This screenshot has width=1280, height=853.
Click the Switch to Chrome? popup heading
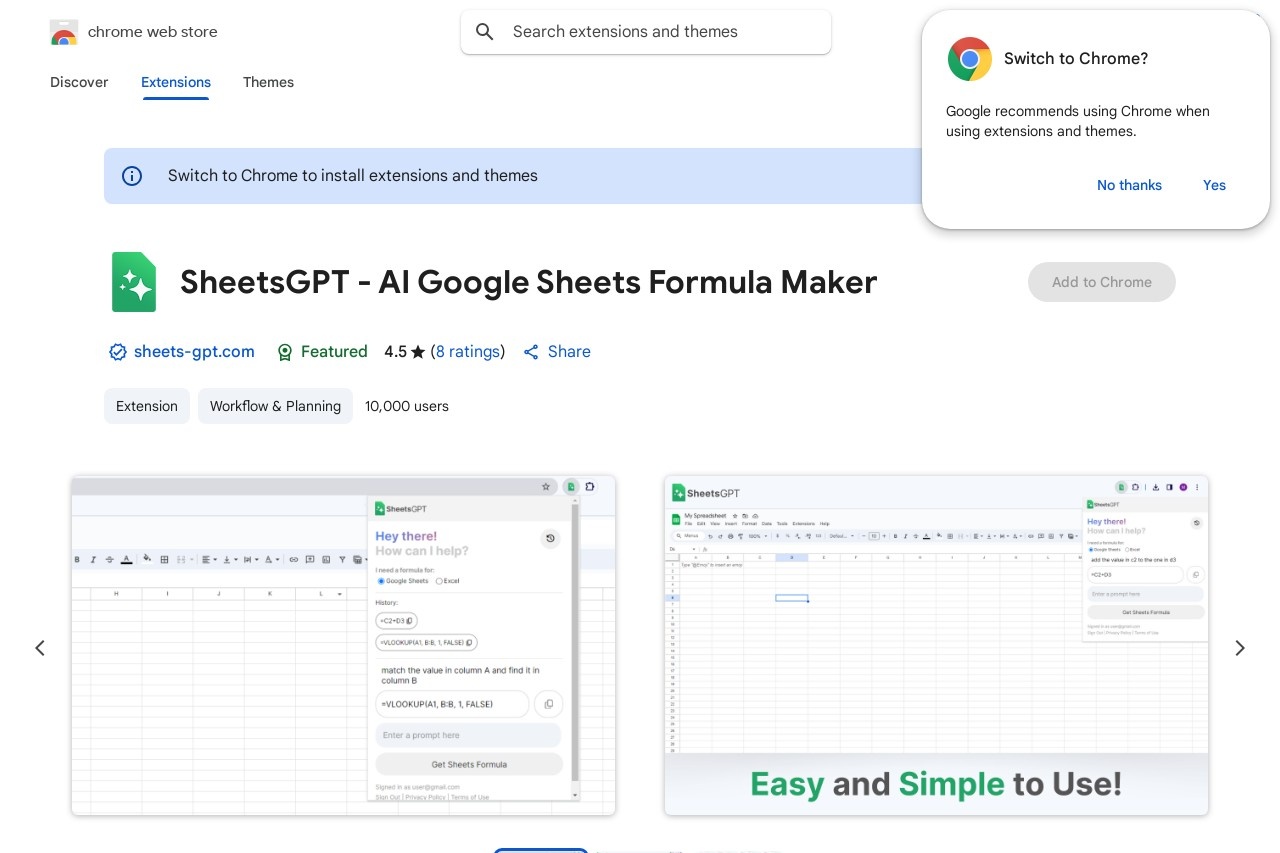[1076, 59]
